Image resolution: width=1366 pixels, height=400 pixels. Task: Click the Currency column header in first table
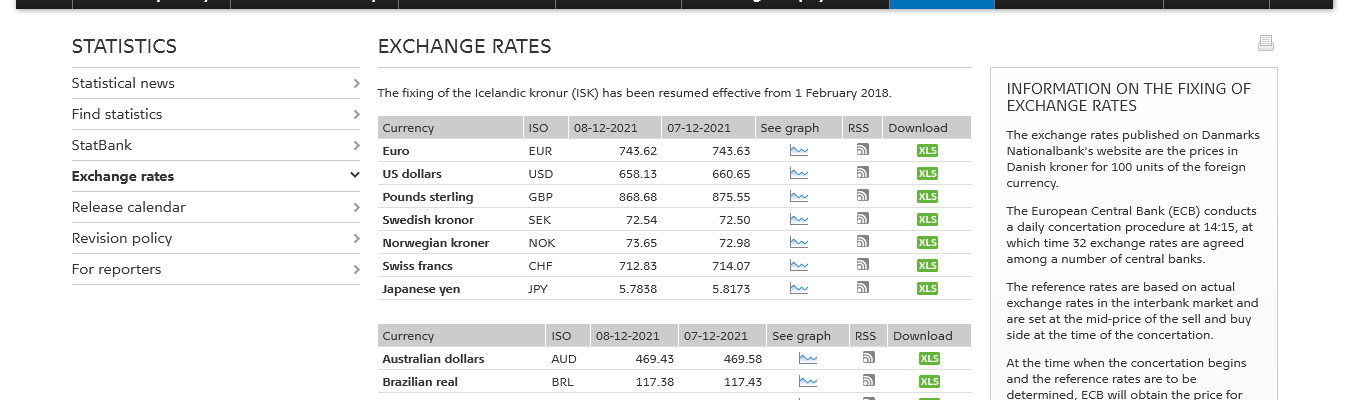click(408, 128)
